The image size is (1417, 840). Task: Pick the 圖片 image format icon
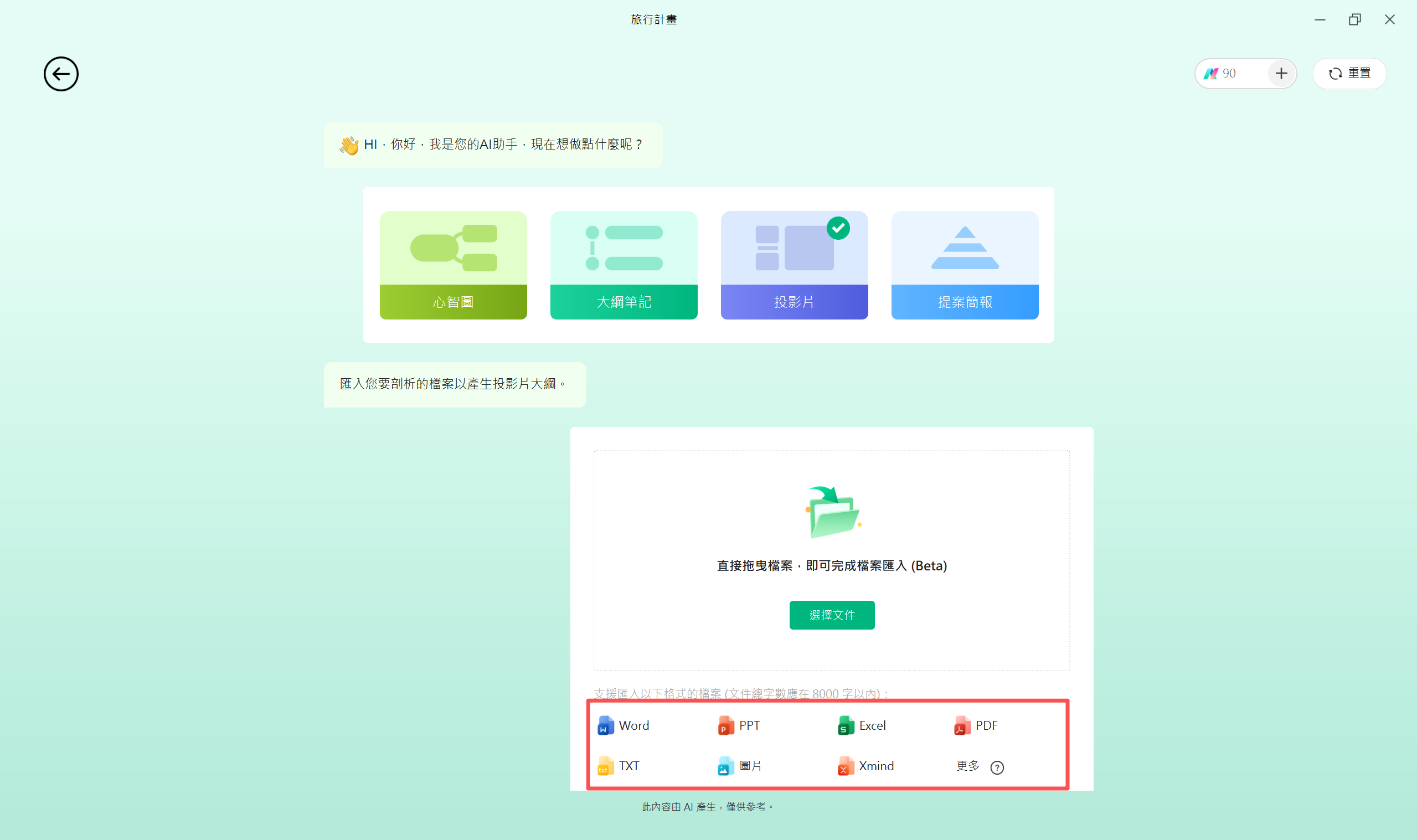click(x=725, y=766)
